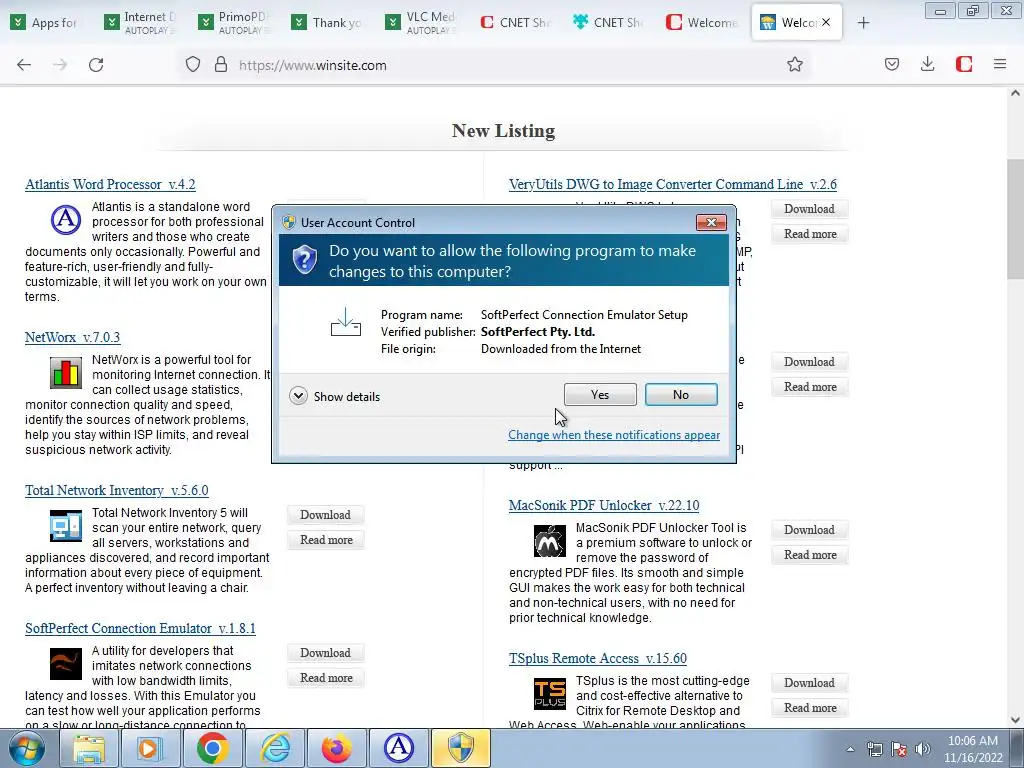
Task: Click Yes in User Account Control dialog
Action: (600, 394)
